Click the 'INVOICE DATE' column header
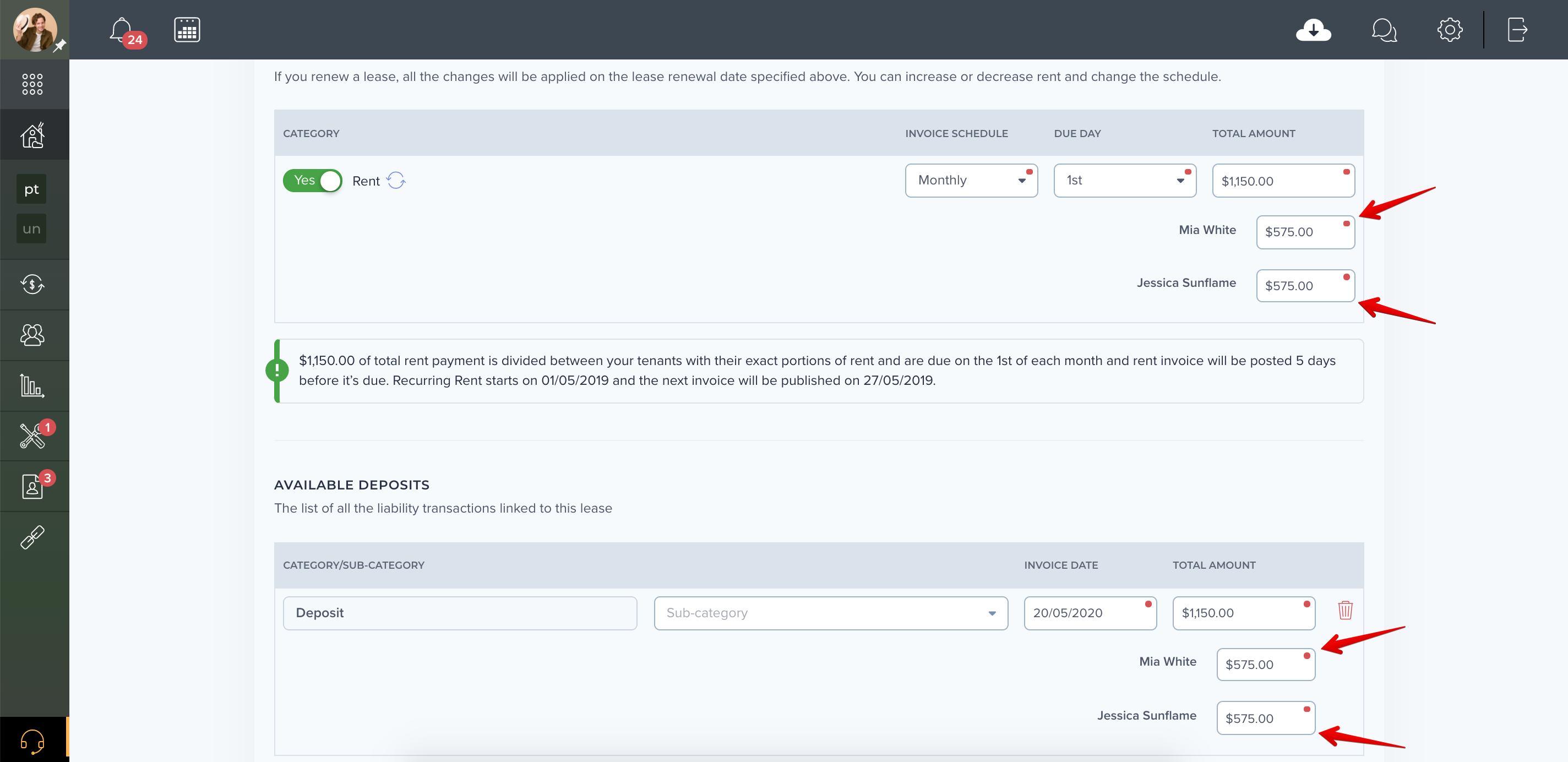Screen dimensions: 1568x762 click(1061, 565)
